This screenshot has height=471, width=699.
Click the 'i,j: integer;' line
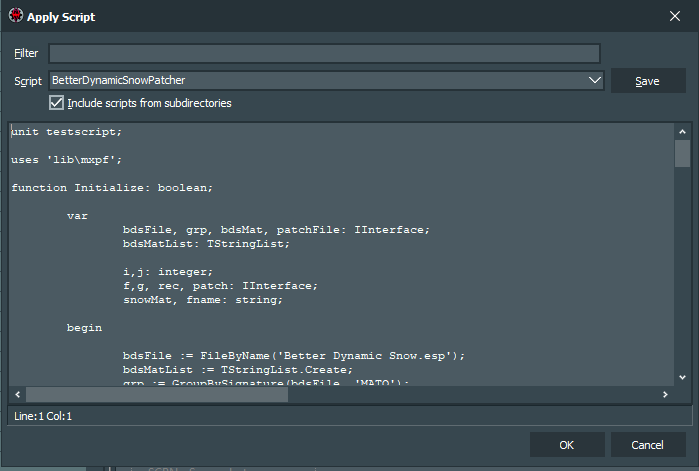coord(168,272)
